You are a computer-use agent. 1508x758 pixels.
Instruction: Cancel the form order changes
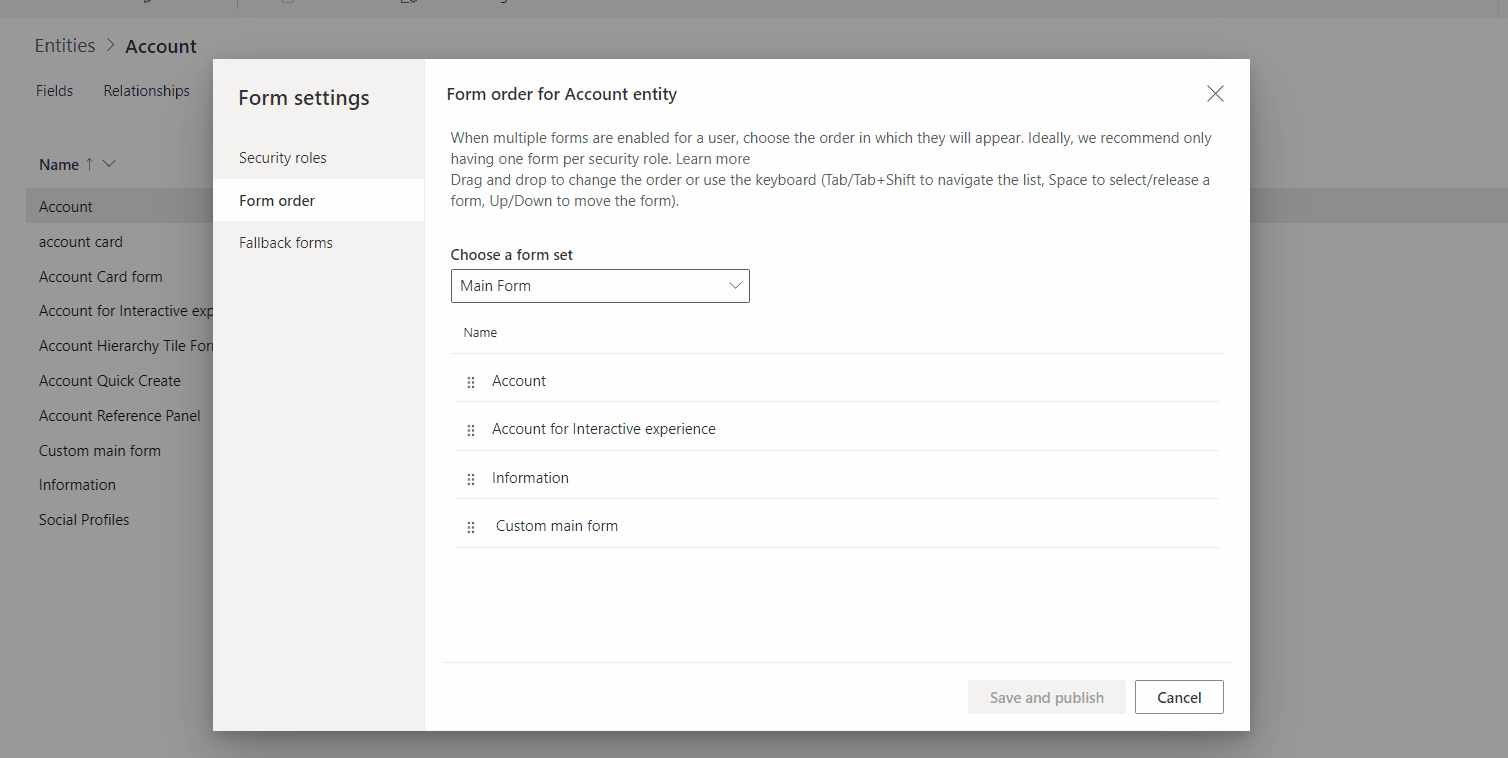pos(1179,697)
